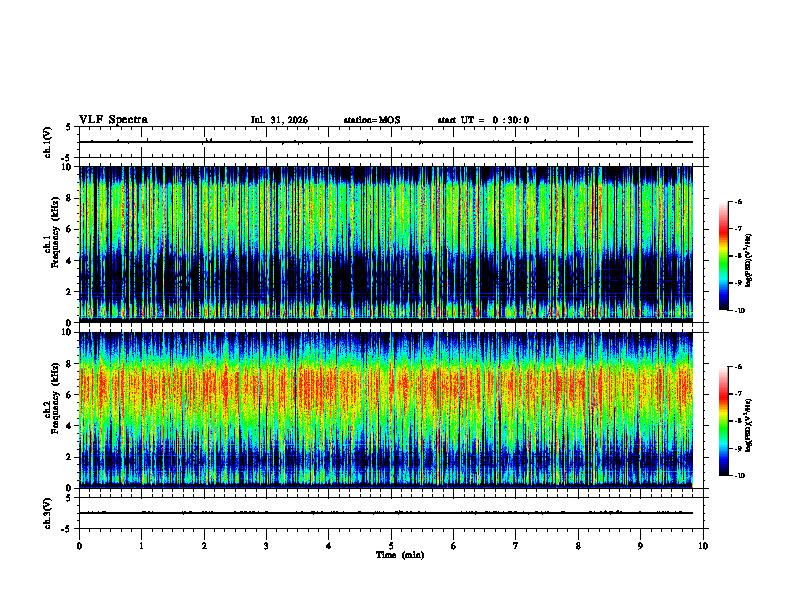This screenshot has height=612, width=792.
Task: Click the time axis tick label "9"
Action: 640,546
